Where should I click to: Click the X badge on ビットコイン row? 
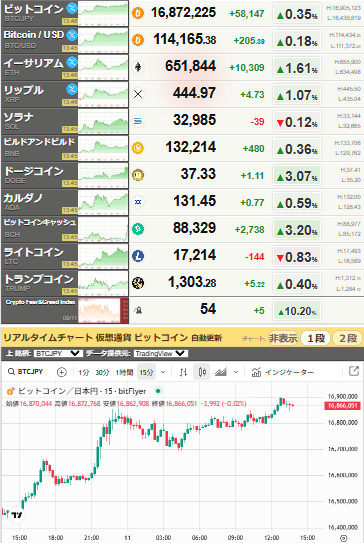[72, 8]
